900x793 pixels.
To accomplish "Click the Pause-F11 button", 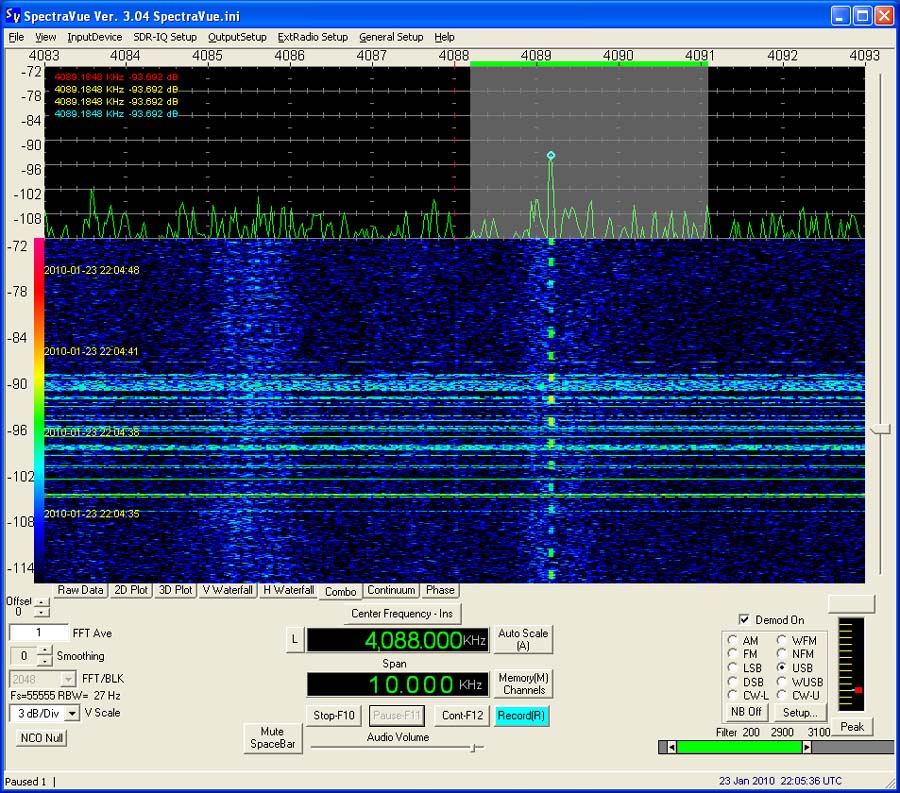I will (x=397, y=716).
